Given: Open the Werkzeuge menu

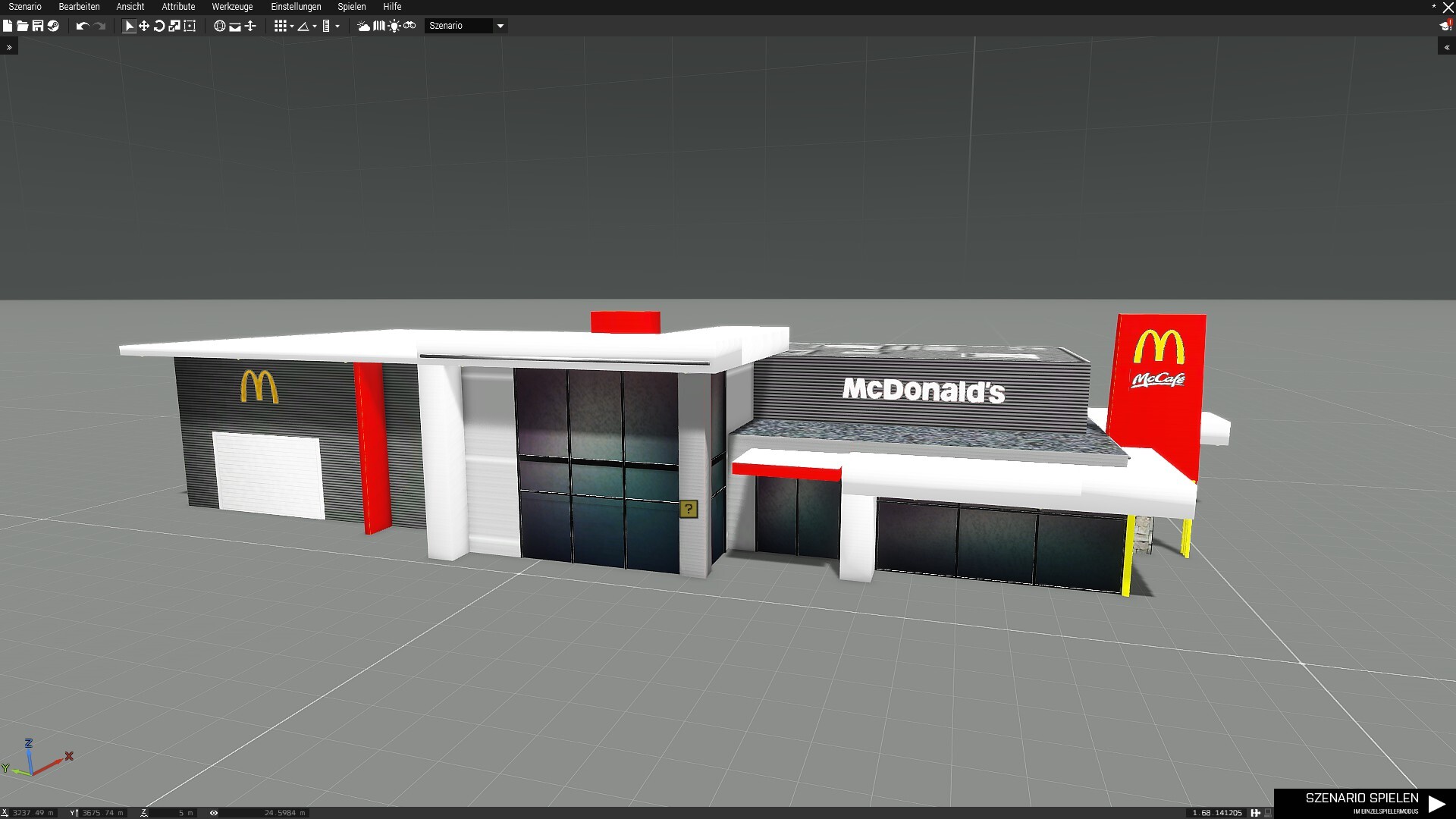Looking at the screenshot, I should pyautogui.click(x=232, y=7).
